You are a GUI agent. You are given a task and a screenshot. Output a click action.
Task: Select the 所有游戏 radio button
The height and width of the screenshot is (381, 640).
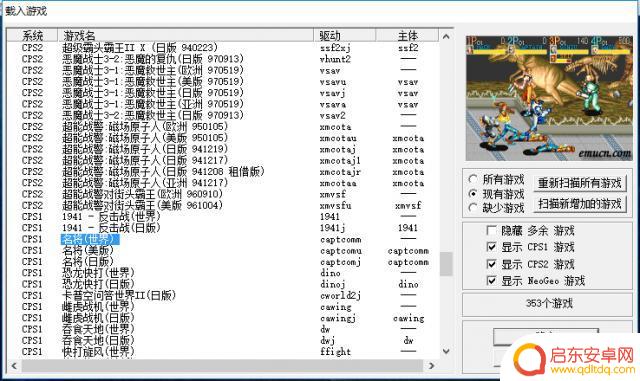(x=473, y=179)
